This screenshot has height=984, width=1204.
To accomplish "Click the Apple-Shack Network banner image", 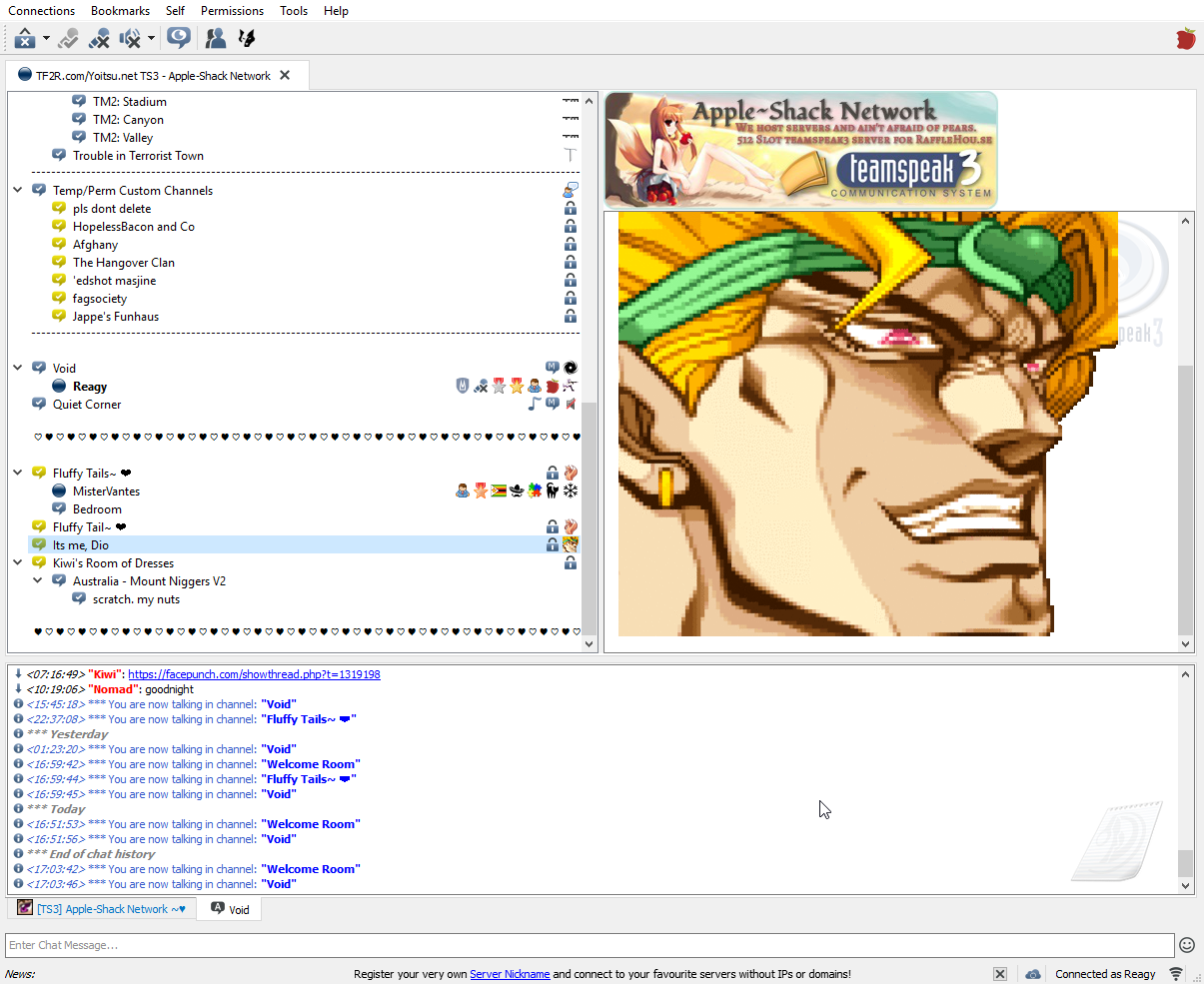I will [x=801, y=150].
